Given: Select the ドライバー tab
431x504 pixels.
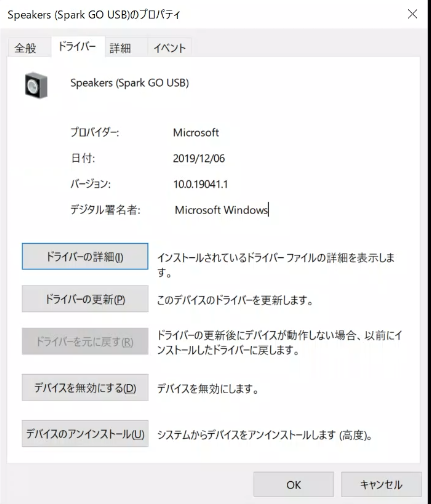Looking at the screenshot, I should [x=77, y=46].
